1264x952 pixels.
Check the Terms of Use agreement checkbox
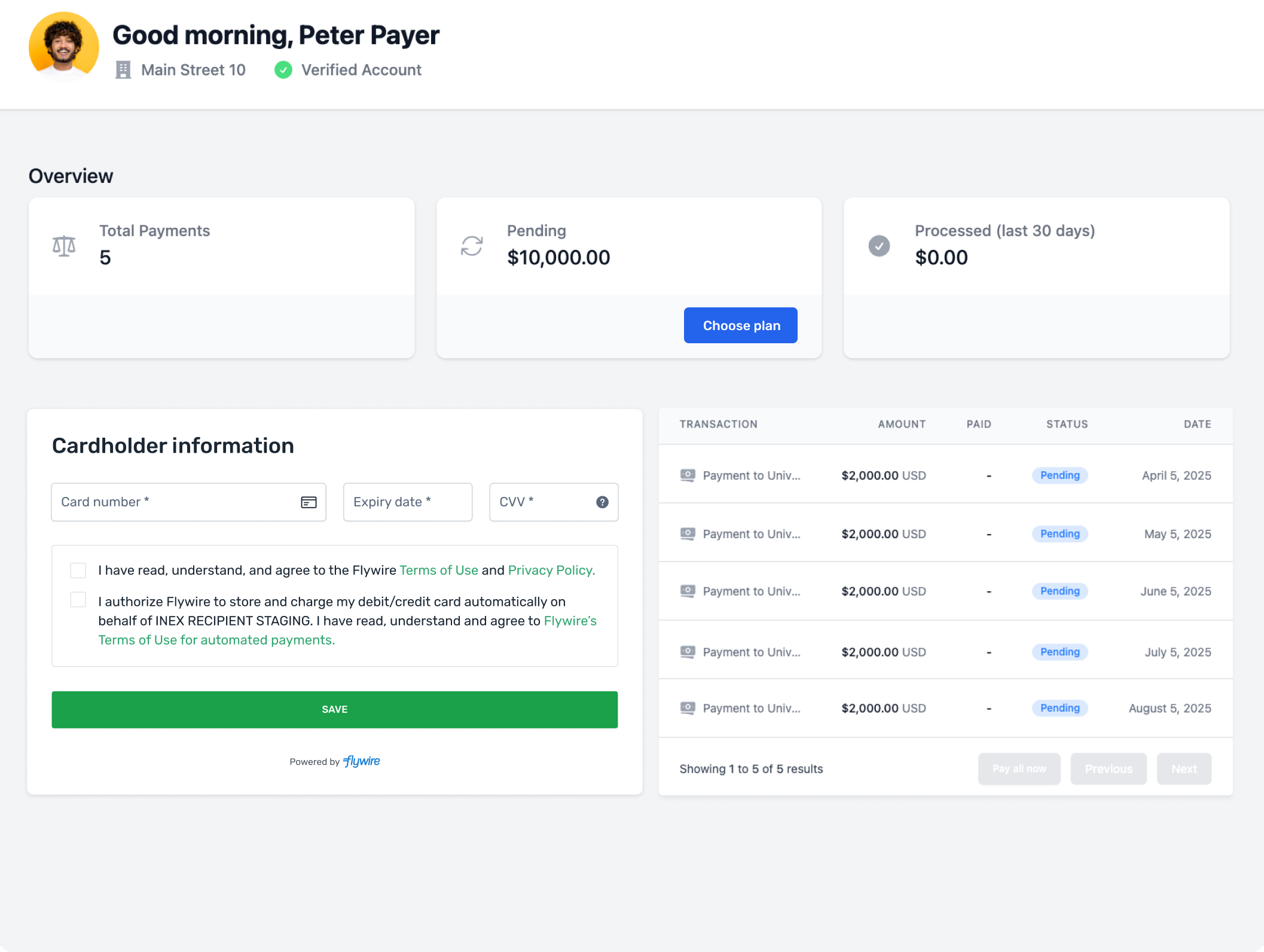tap(78, 570)
